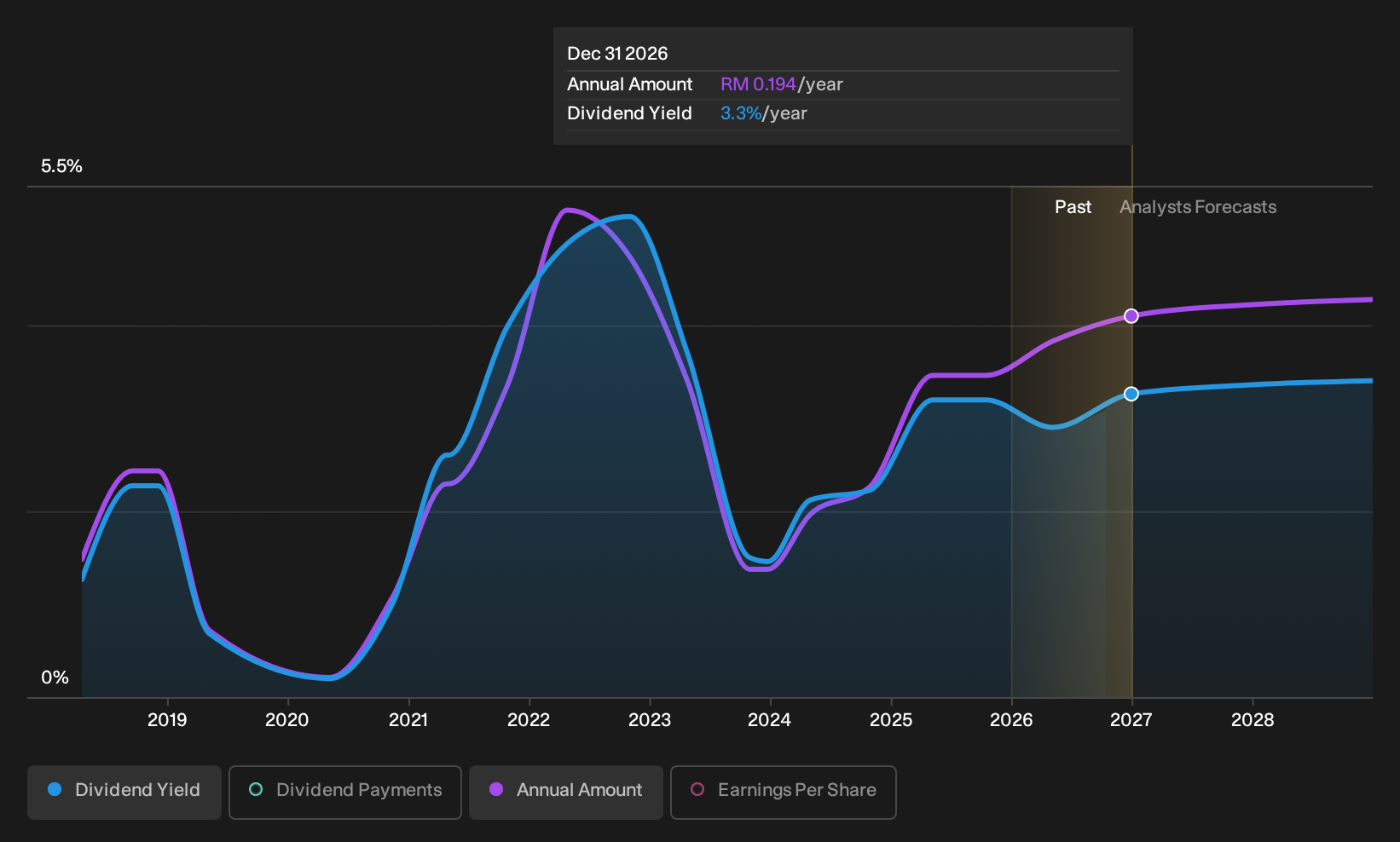Click the blue Dividend Yield legend dot

55,789
